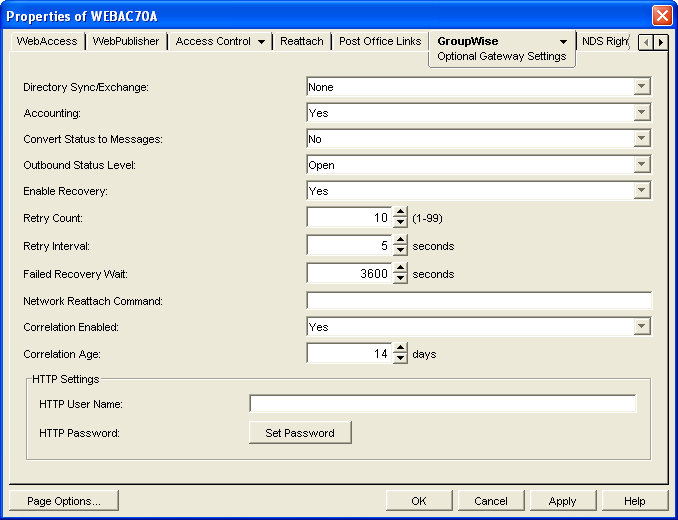Image resolution: width=678 pixels, height=520 pixels.
Task: Close the Properties of WEBAC70A window
Action: 662,16
